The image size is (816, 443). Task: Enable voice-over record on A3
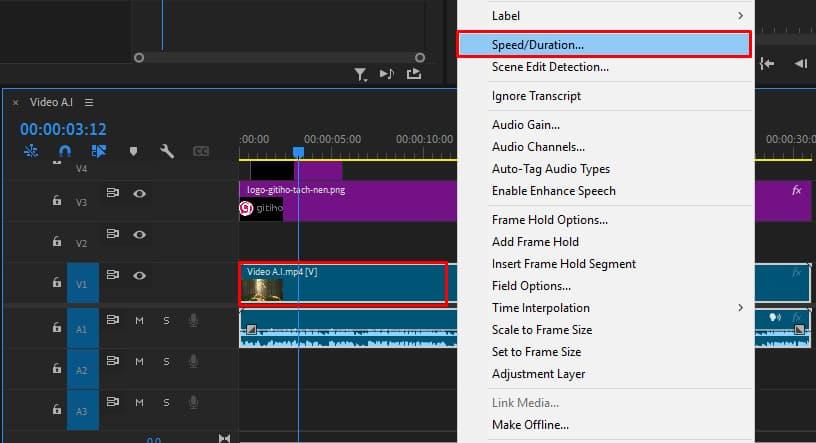[193, 402]
